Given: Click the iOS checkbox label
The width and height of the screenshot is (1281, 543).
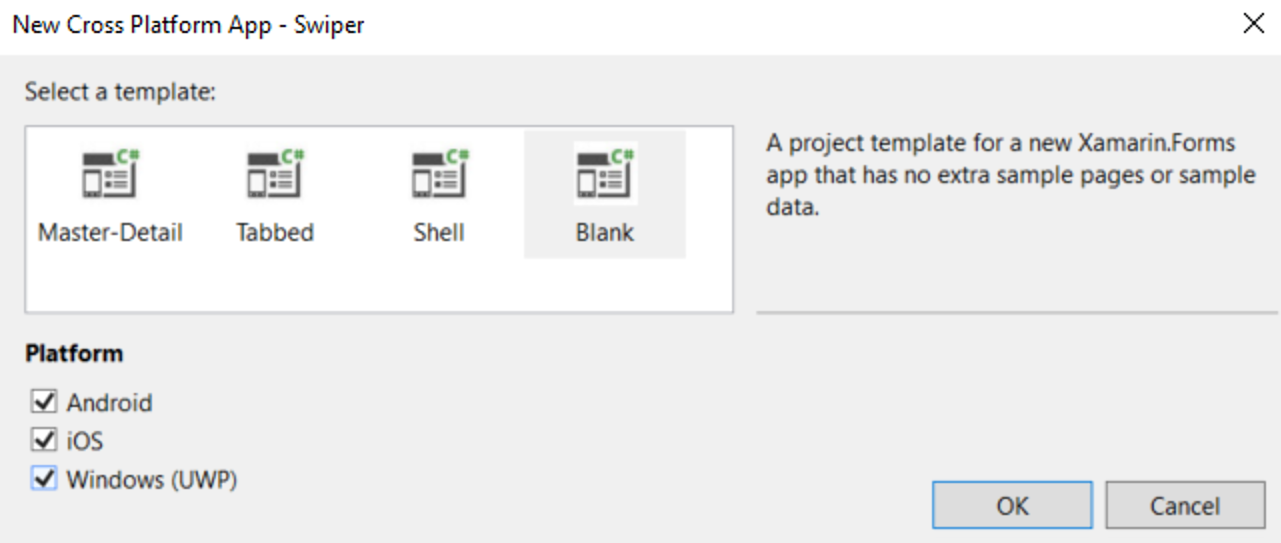Looking at the screenshot, I should pyautogui.click(x=85, y=441).
